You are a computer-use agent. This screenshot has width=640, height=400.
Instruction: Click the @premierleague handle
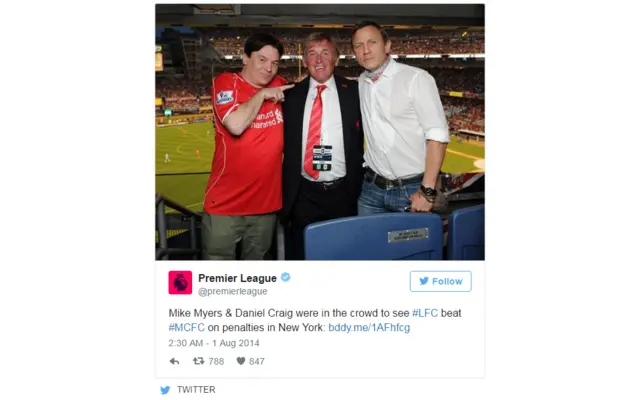[233, 291]
